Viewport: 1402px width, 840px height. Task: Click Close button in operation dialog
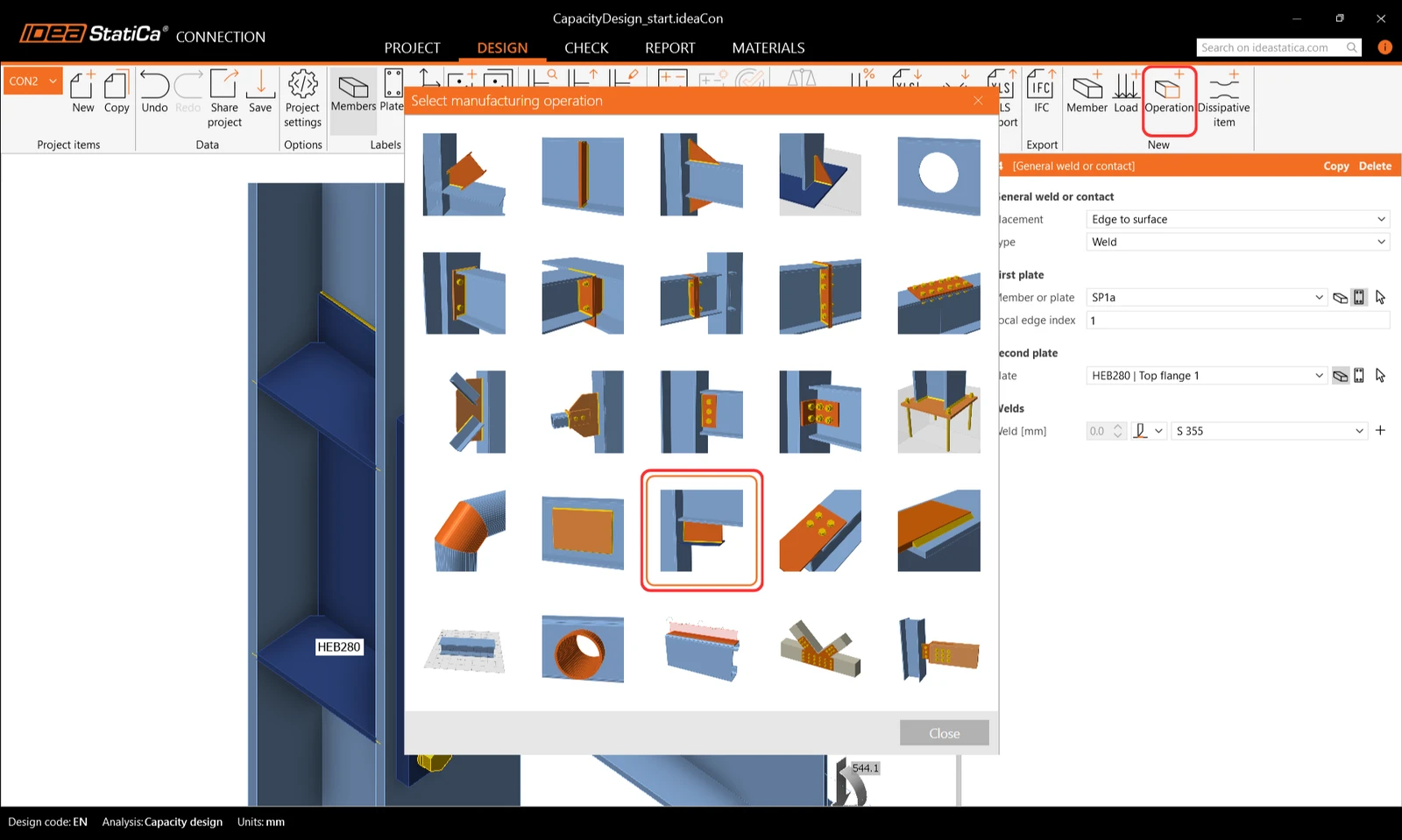(x=945, y=733)
